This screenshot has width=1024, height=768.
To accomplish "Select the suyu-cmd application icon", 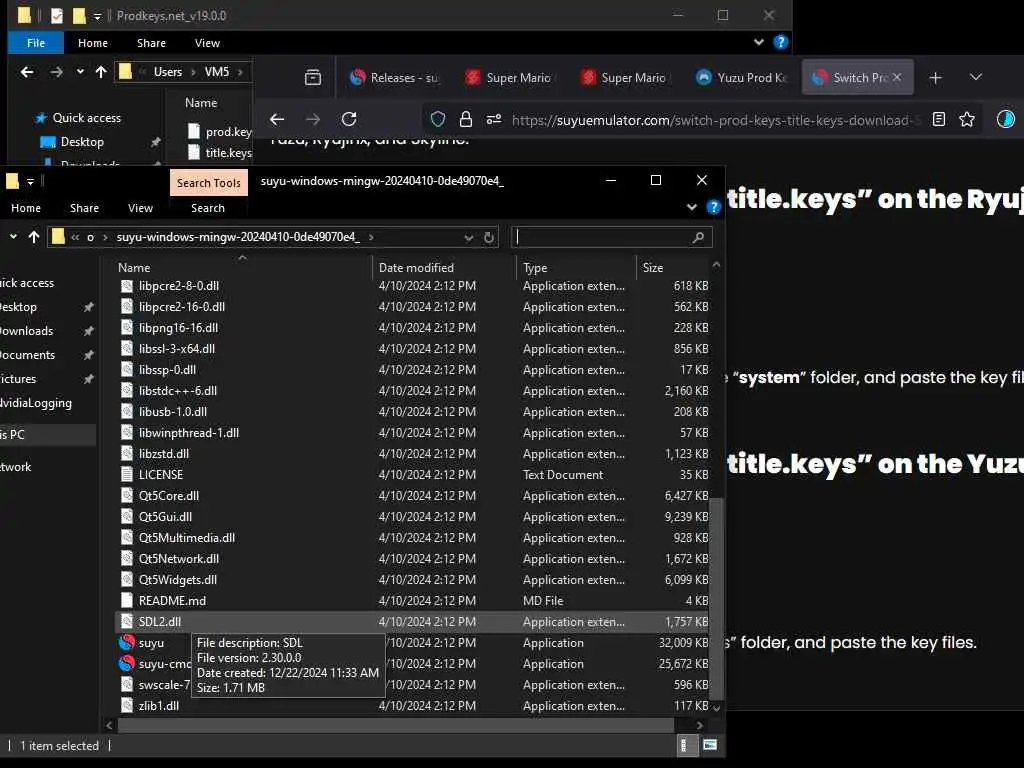I will pyautogui.click(x=127, y=664).
